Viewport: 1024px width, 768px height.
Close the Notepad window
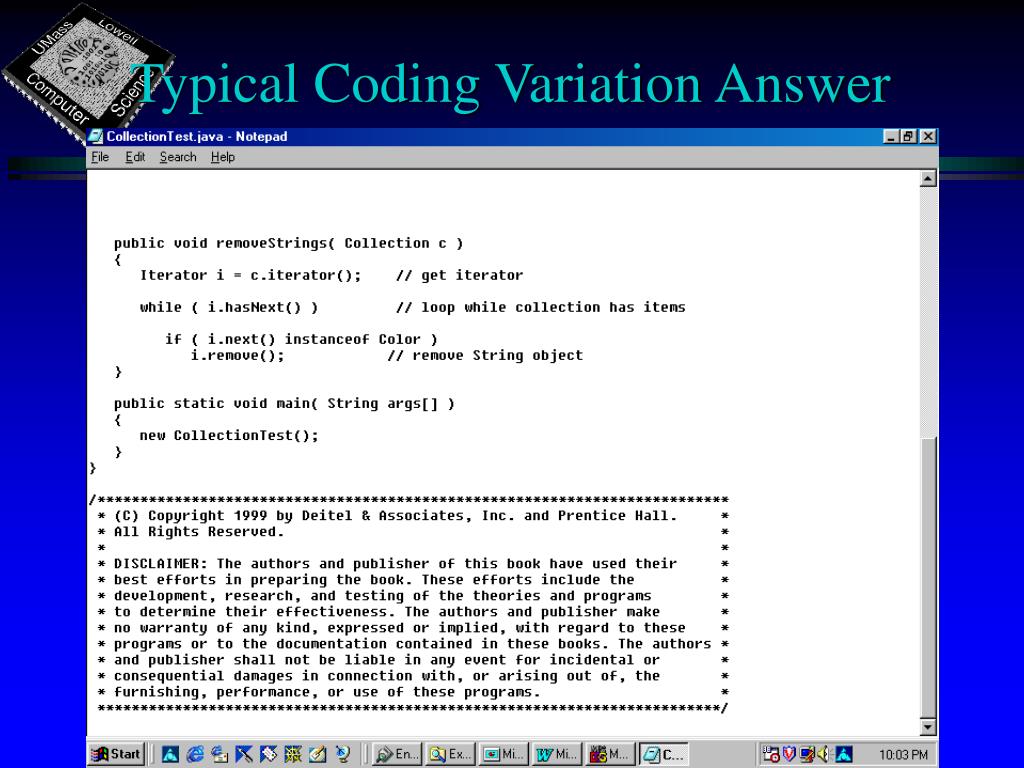click(927, 136)
